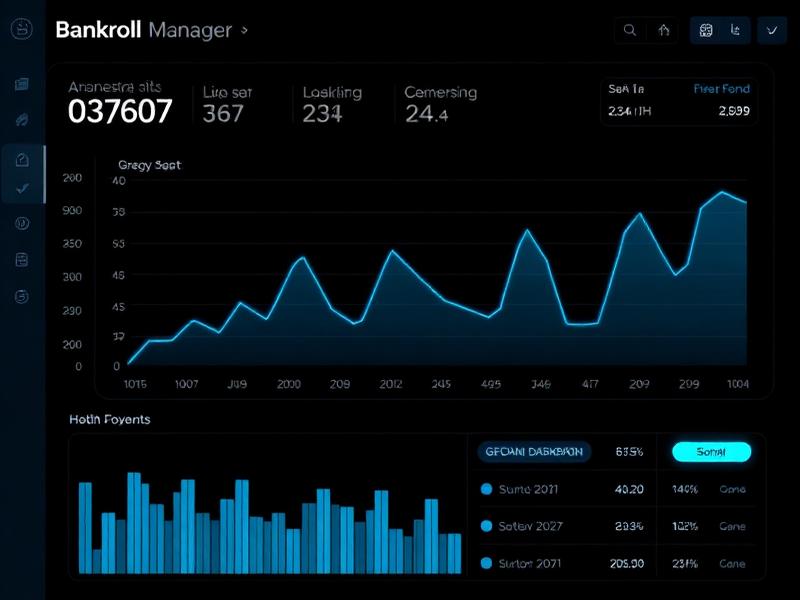Viewport: 800px width, 600px height.
Task: Click the Cane link in the 40.20 row
Action: [x=732, y=489]
